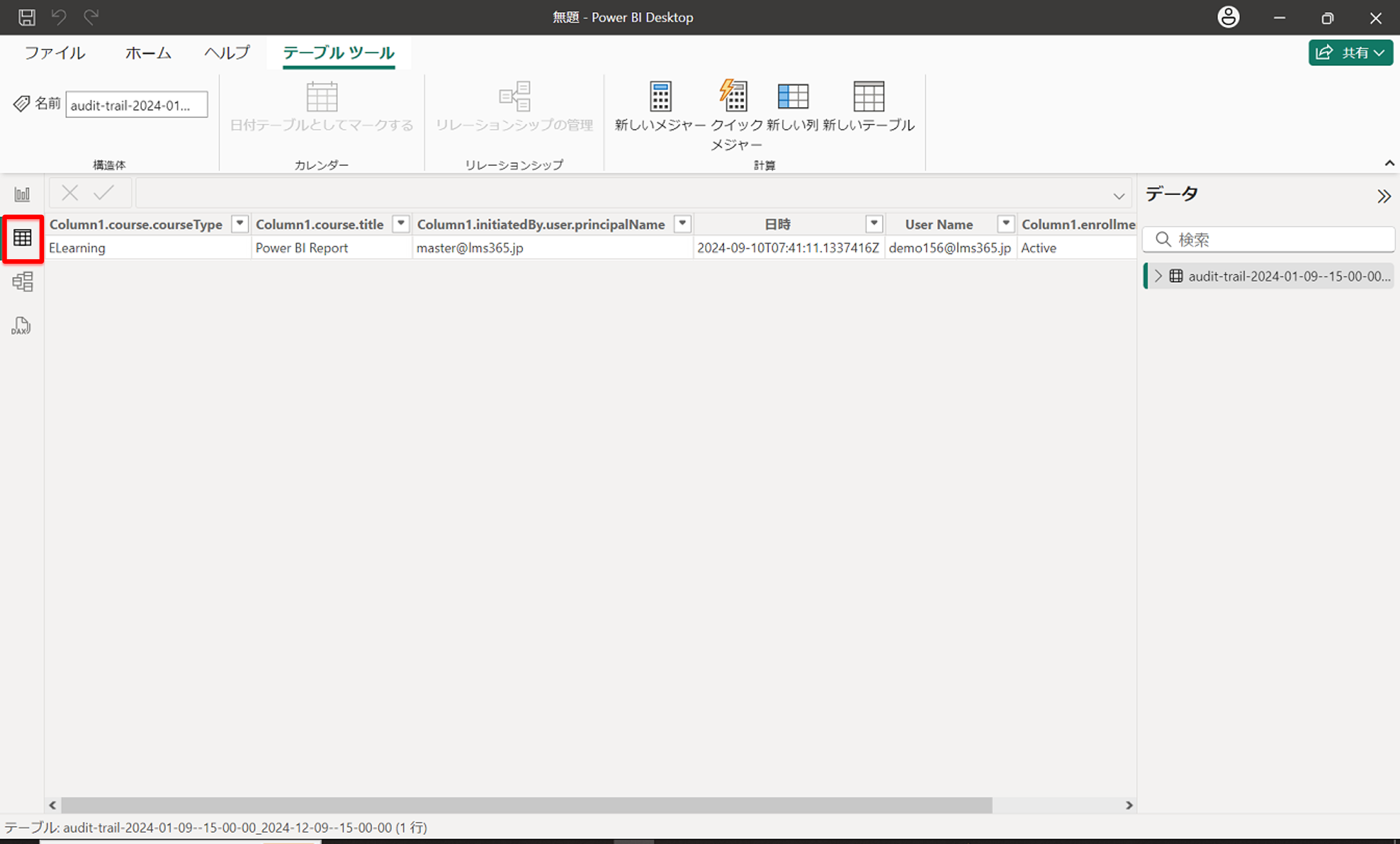Commit formula with the checkmark icon
1400x844 pixels.
point(104,193)
